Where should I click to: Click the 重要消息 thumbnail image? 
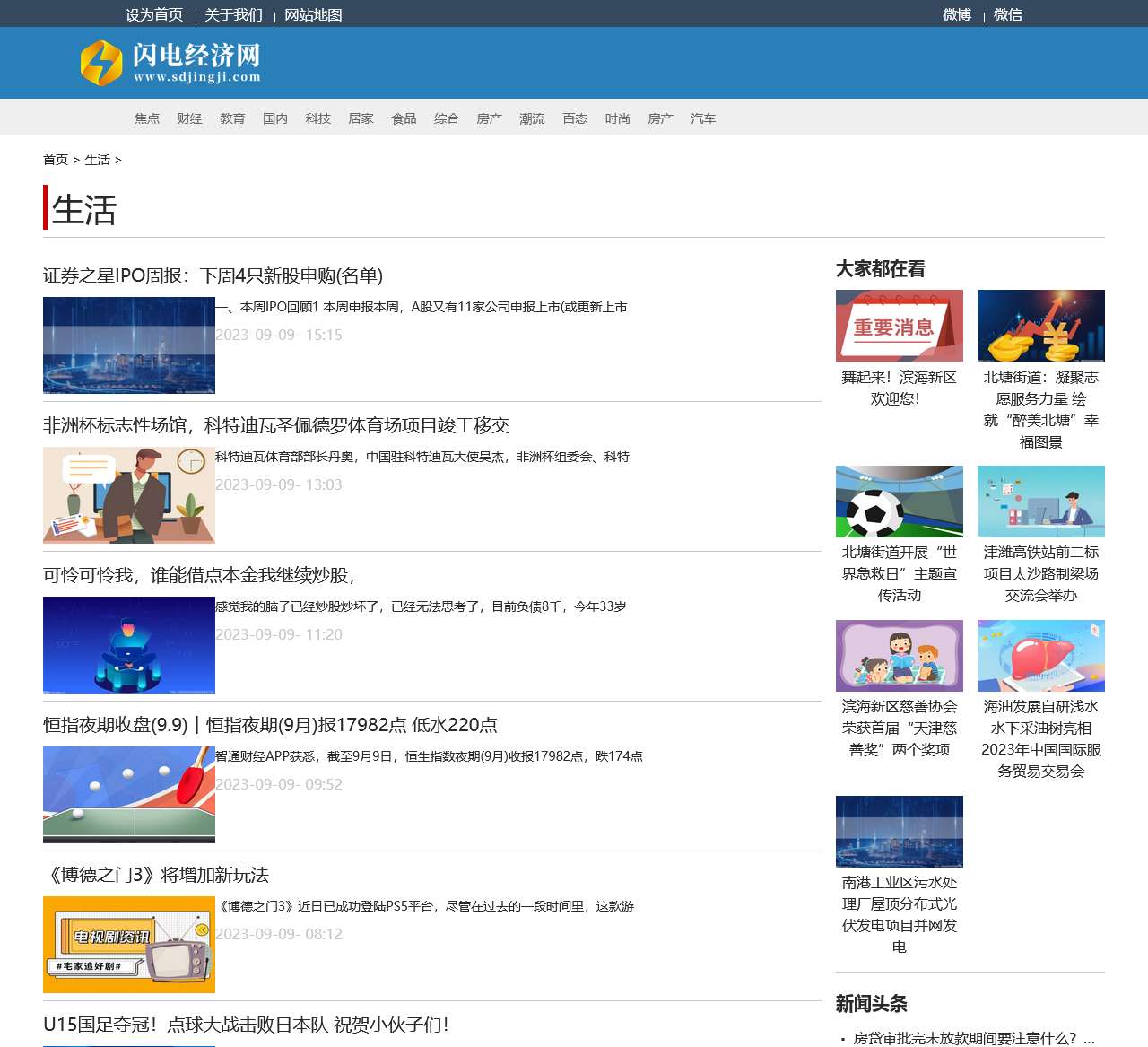coord(900,326)
